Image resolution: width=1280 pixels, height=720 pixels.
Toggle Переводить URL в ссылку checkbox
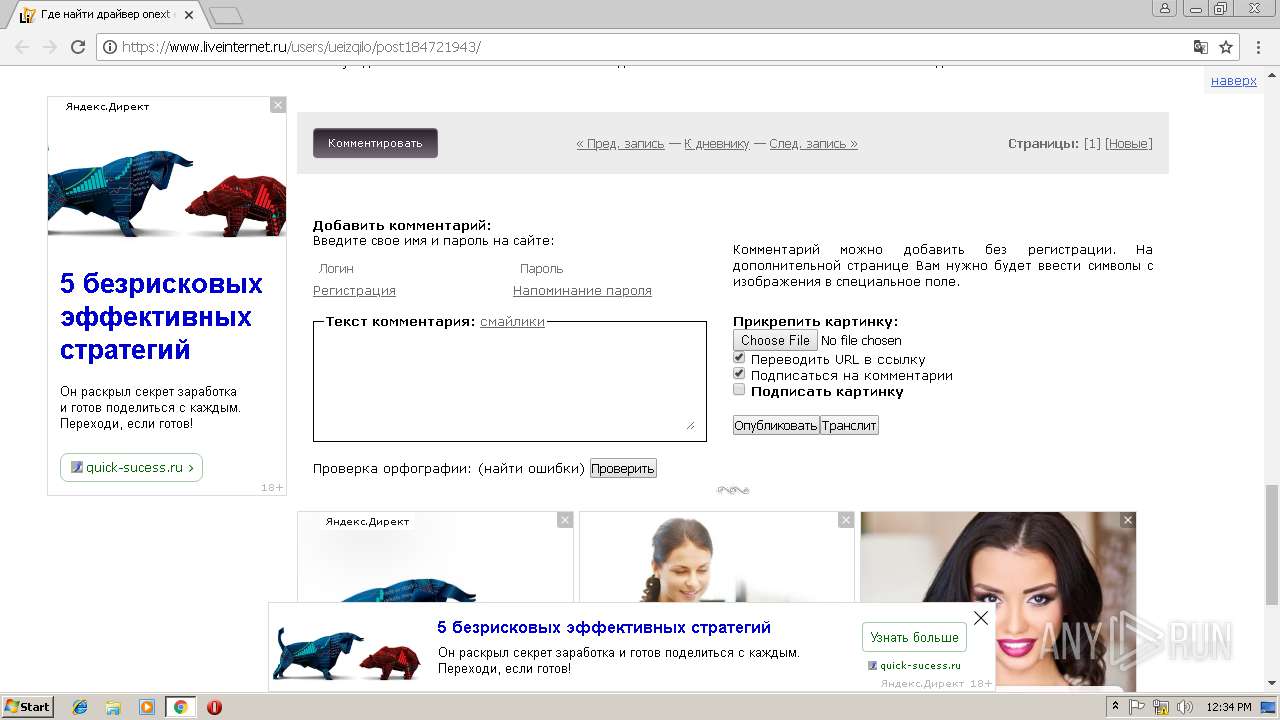[739, 357]
